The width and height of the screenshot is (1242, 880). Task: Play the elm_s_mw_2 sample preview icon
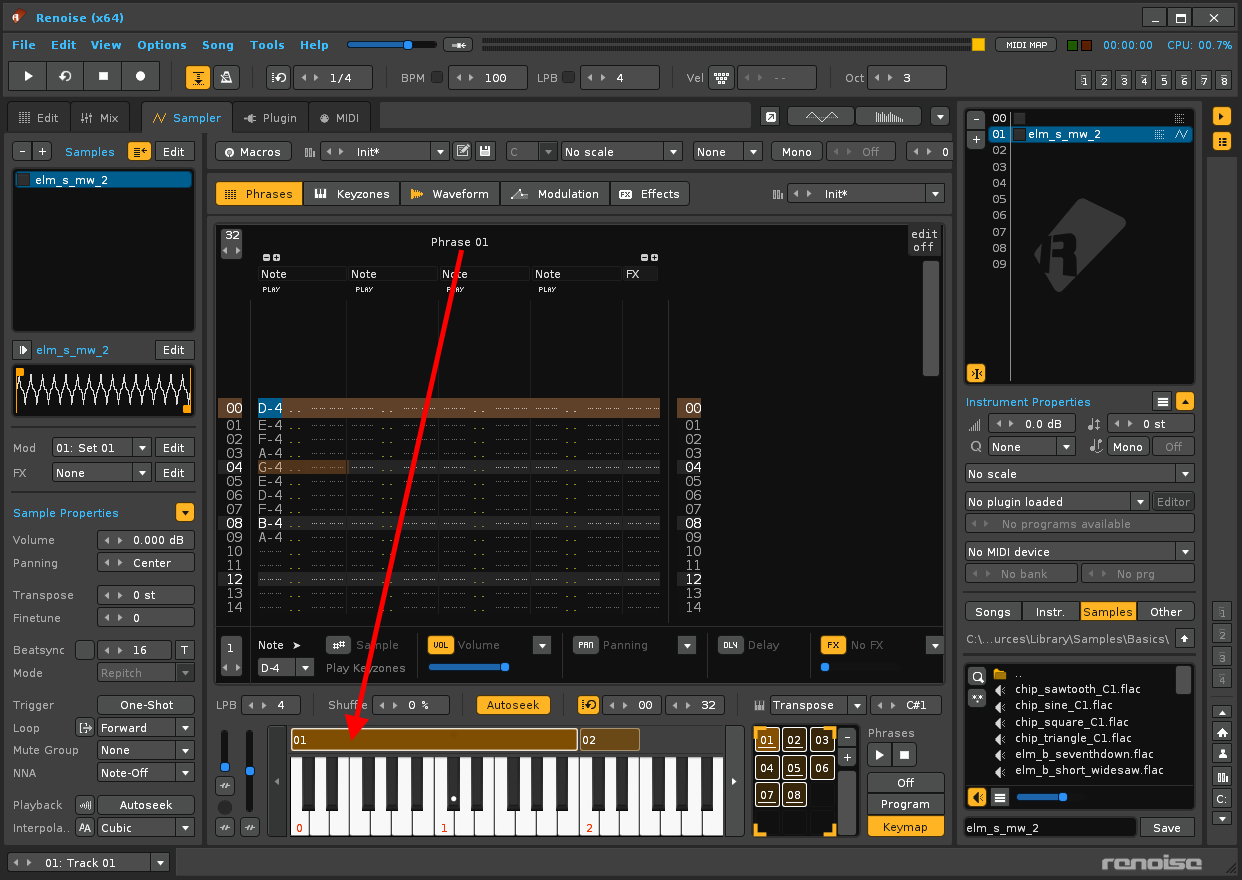[x=22, y=350]
